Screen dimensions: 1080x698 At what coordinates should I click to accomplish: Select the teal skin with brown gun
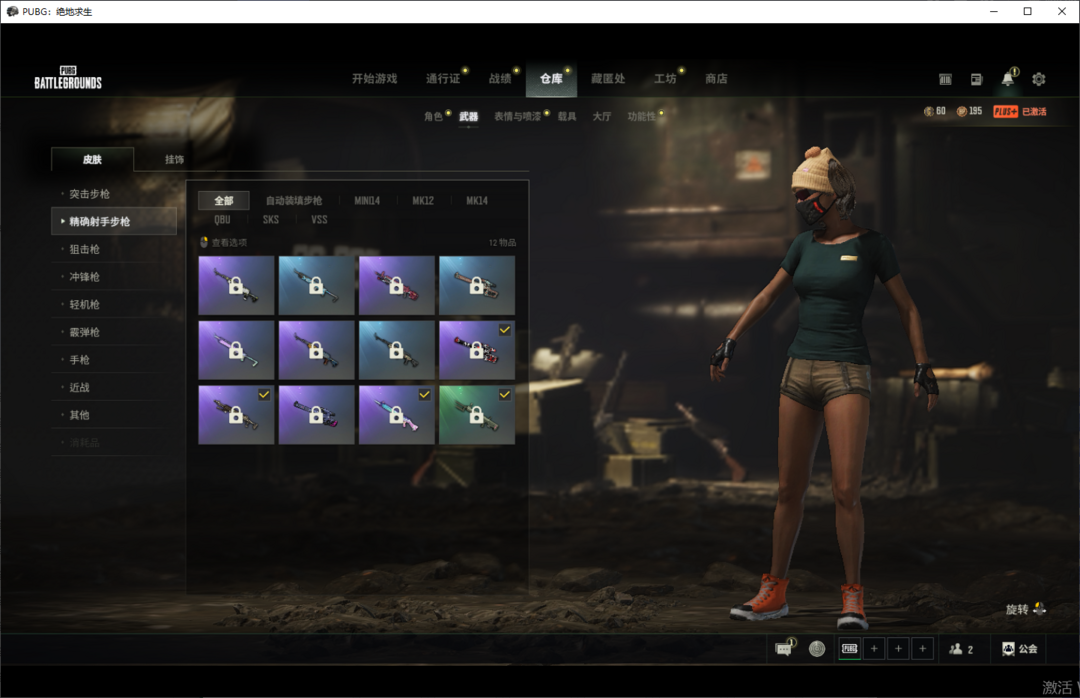click(477, 285)
